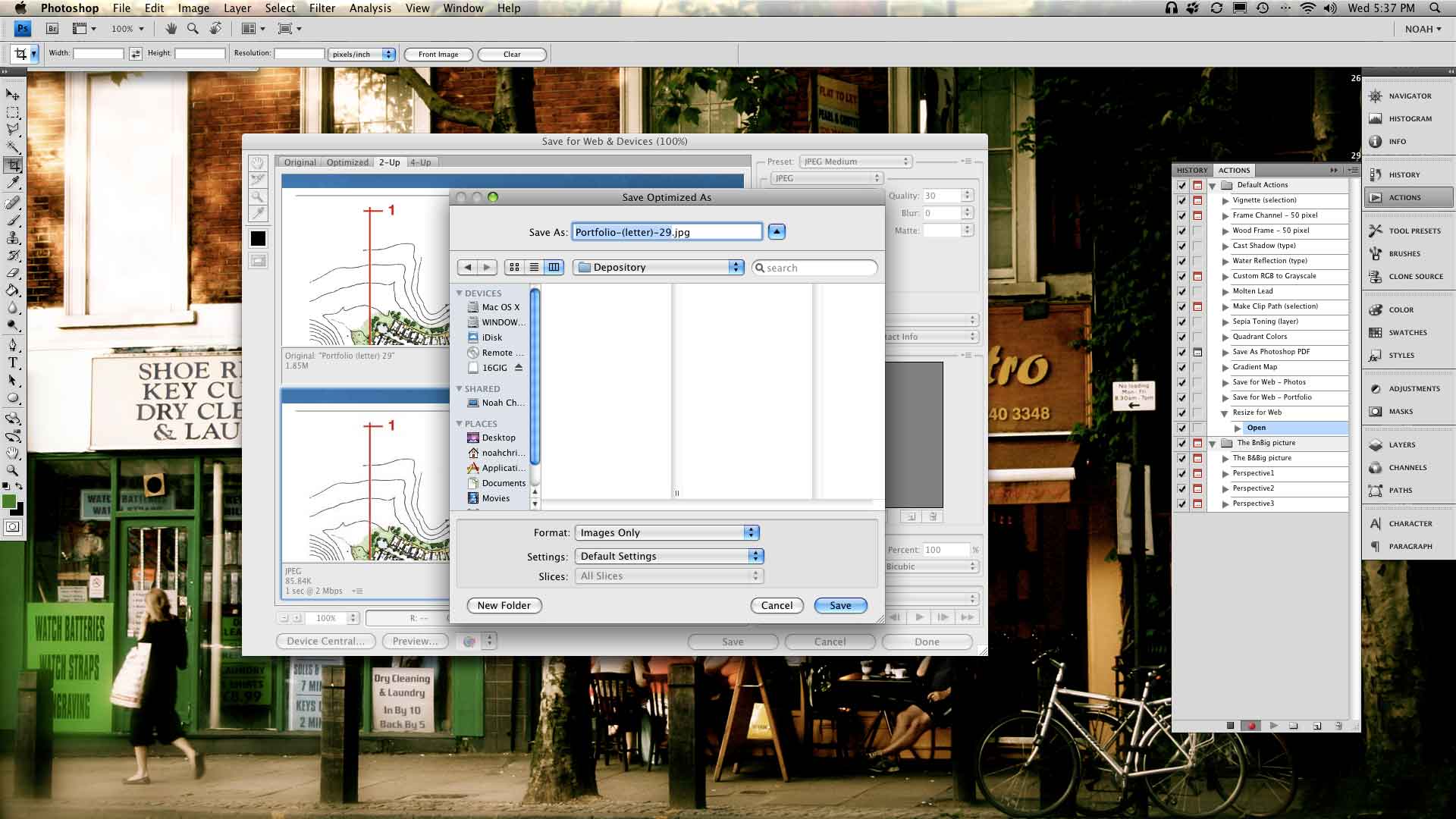
Task: Select the Healing Brush tool
Action: (x=13, y=203)
